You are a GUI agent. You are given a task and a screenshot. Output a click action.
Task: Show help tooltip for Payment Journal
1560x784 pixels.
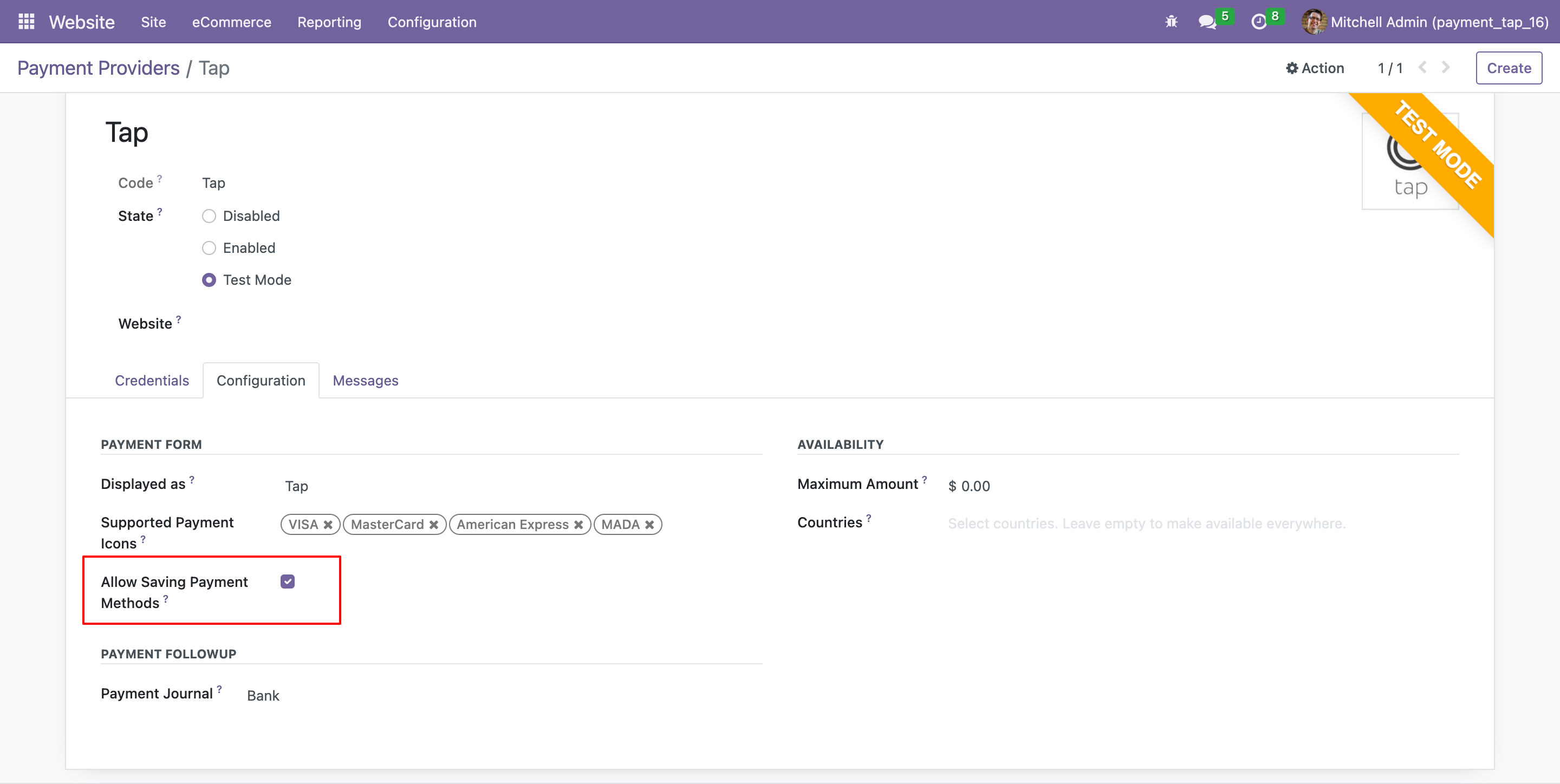[219, 689]
